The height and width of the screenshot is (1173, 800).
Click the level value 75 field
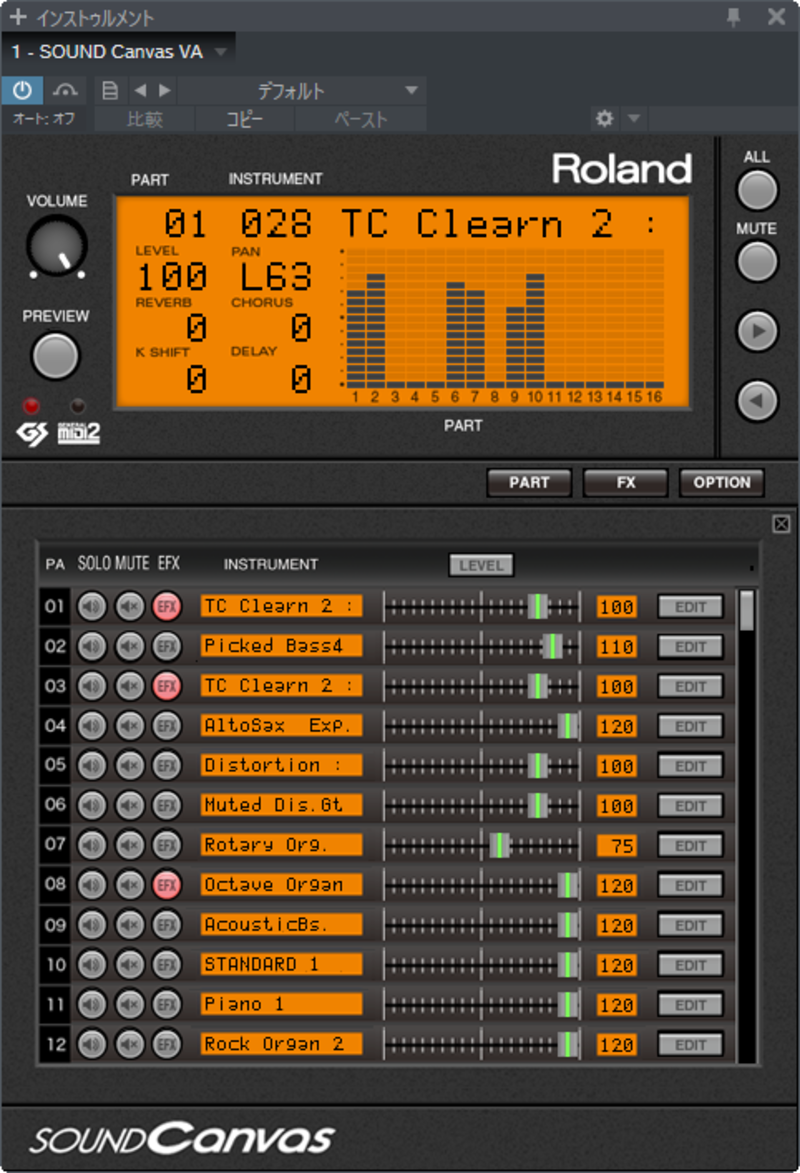pyautogui.click(x=617, y=845)
